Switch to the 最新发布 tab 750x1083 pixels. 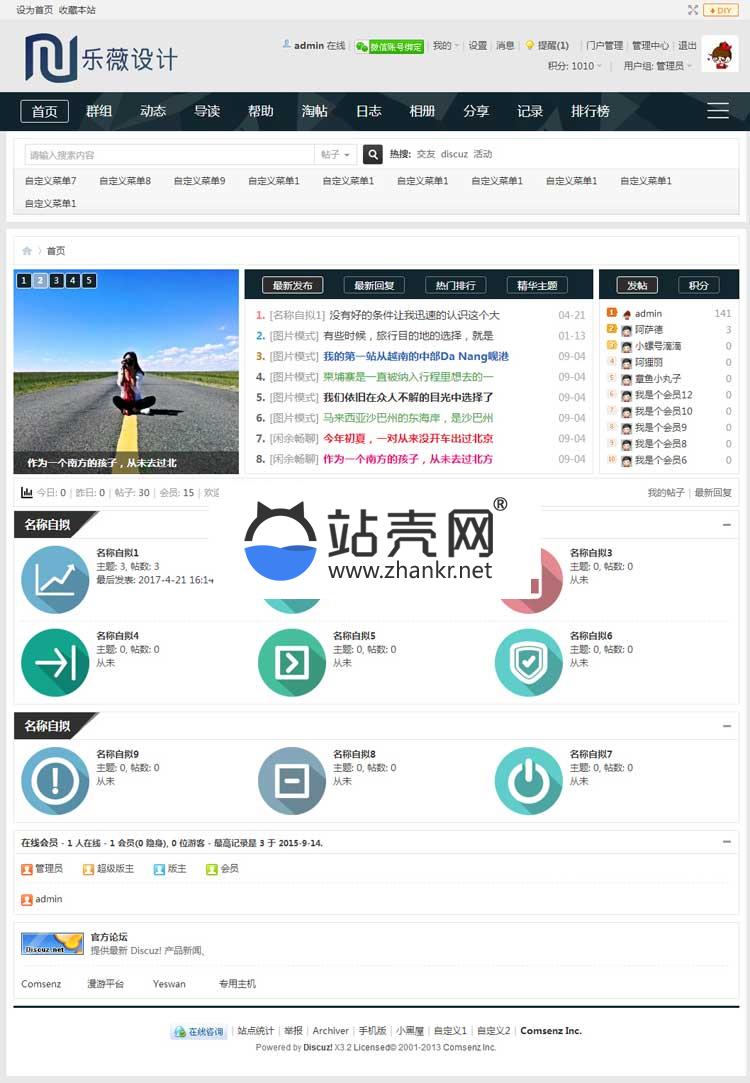pyautogui.click(x=292, y=285)
